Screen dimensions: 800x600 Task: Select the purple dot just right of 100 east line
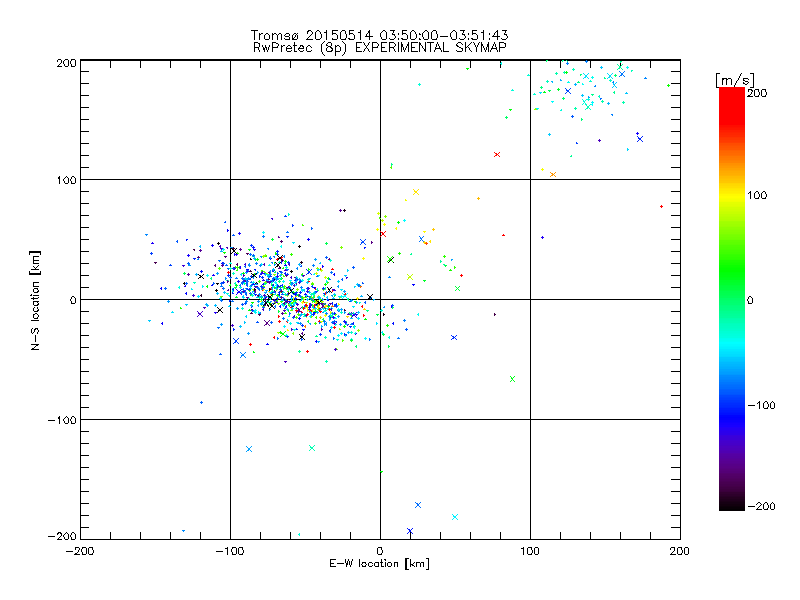tap(542, 237)
